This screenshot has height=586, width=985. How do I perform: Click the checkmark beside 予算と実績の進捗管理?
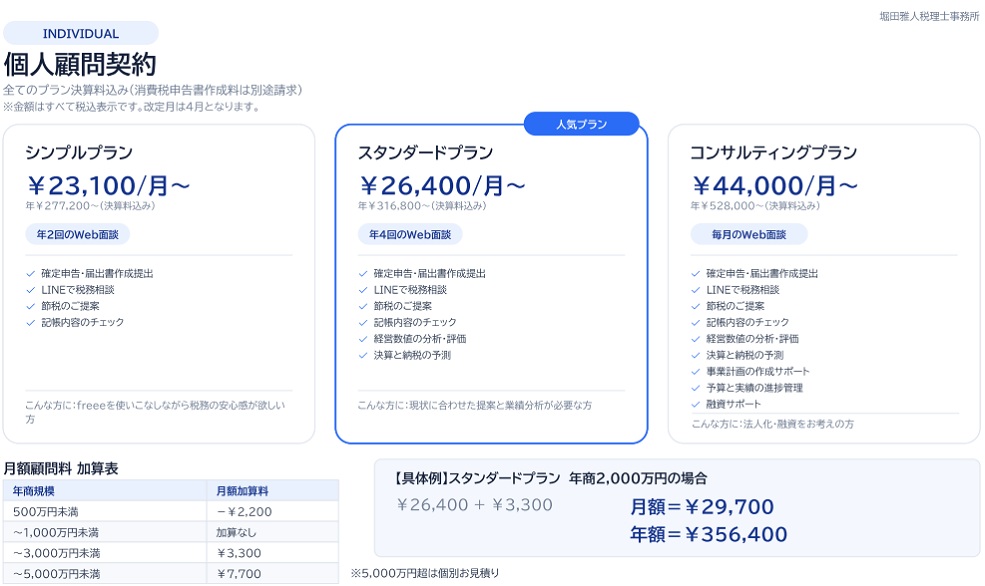[695, 388]
